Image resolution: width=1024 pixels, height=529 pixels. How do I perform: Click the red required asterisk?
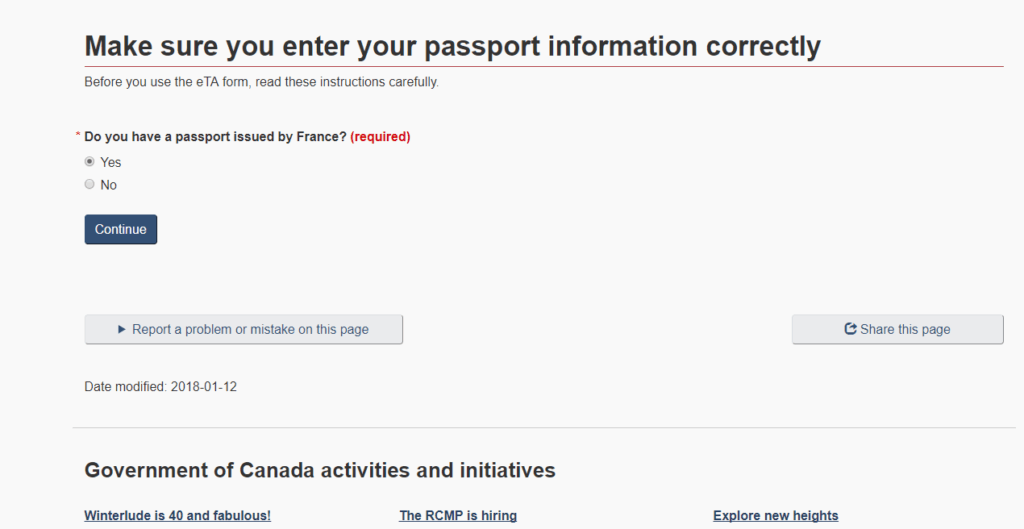tap(78, 136)
